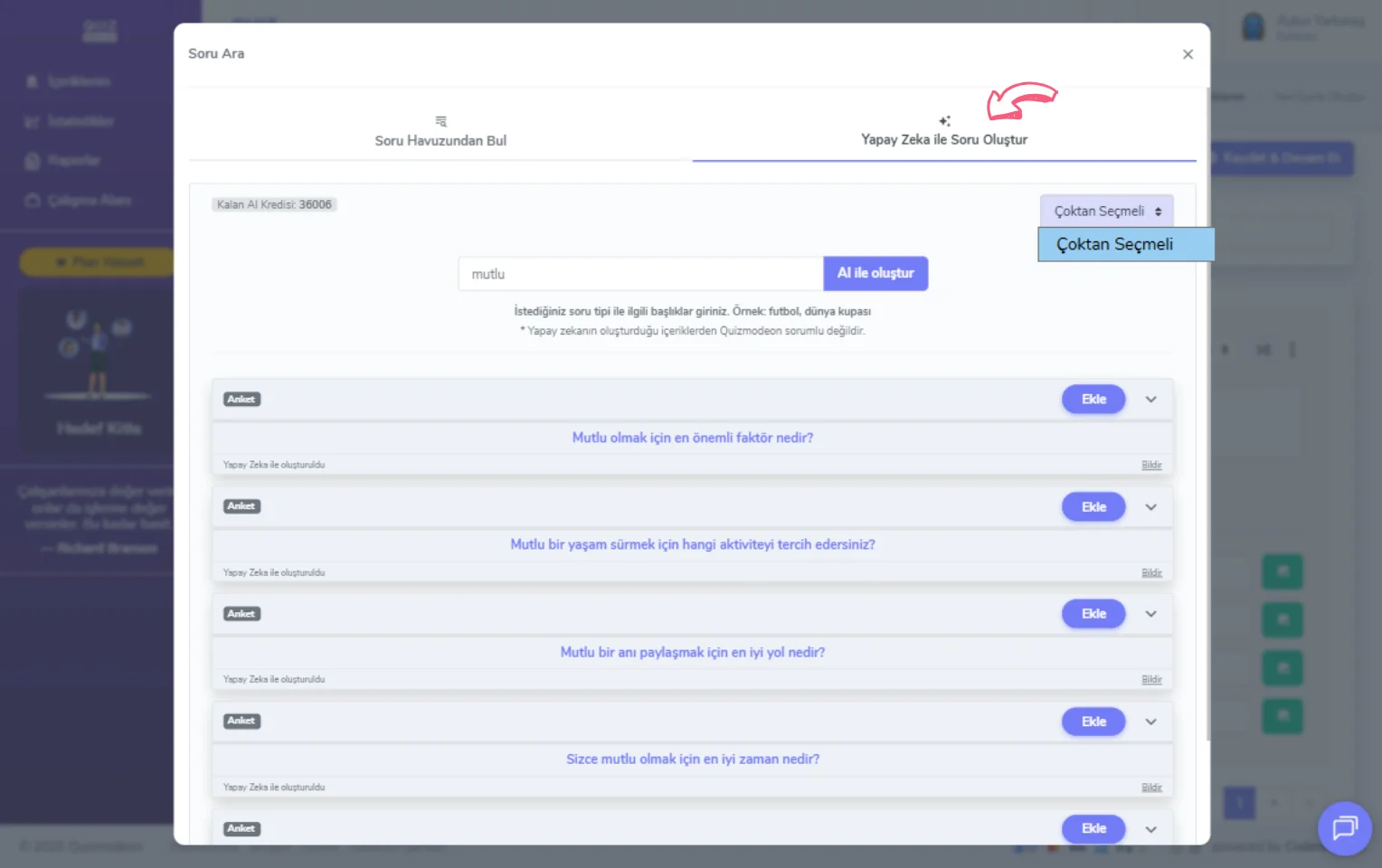
Task: Click the Anket tag on the first question
Action: 241,400
